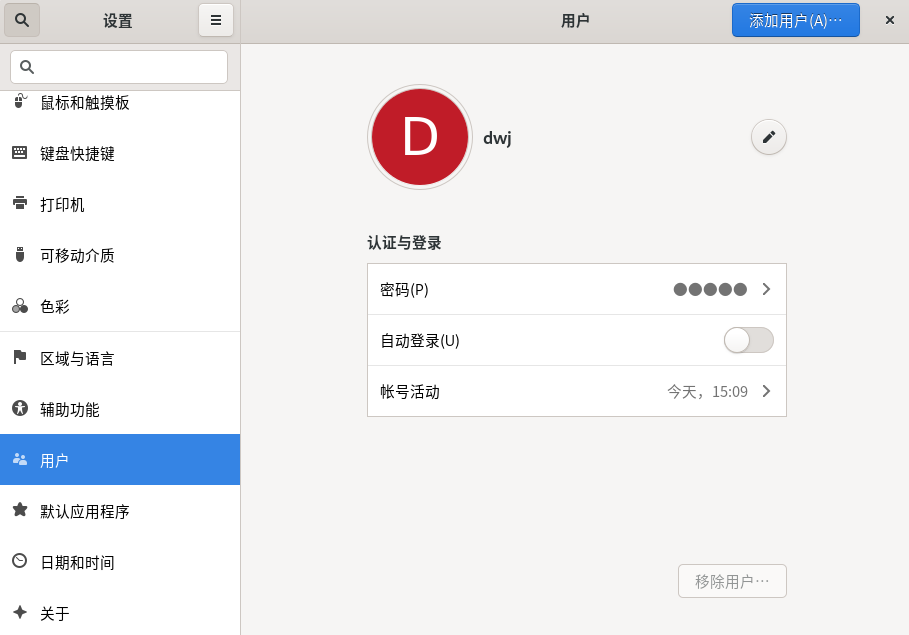Toggle the 自动登录 switch
The height and width of the screenshot is (635, 909).
click(748, 340)
